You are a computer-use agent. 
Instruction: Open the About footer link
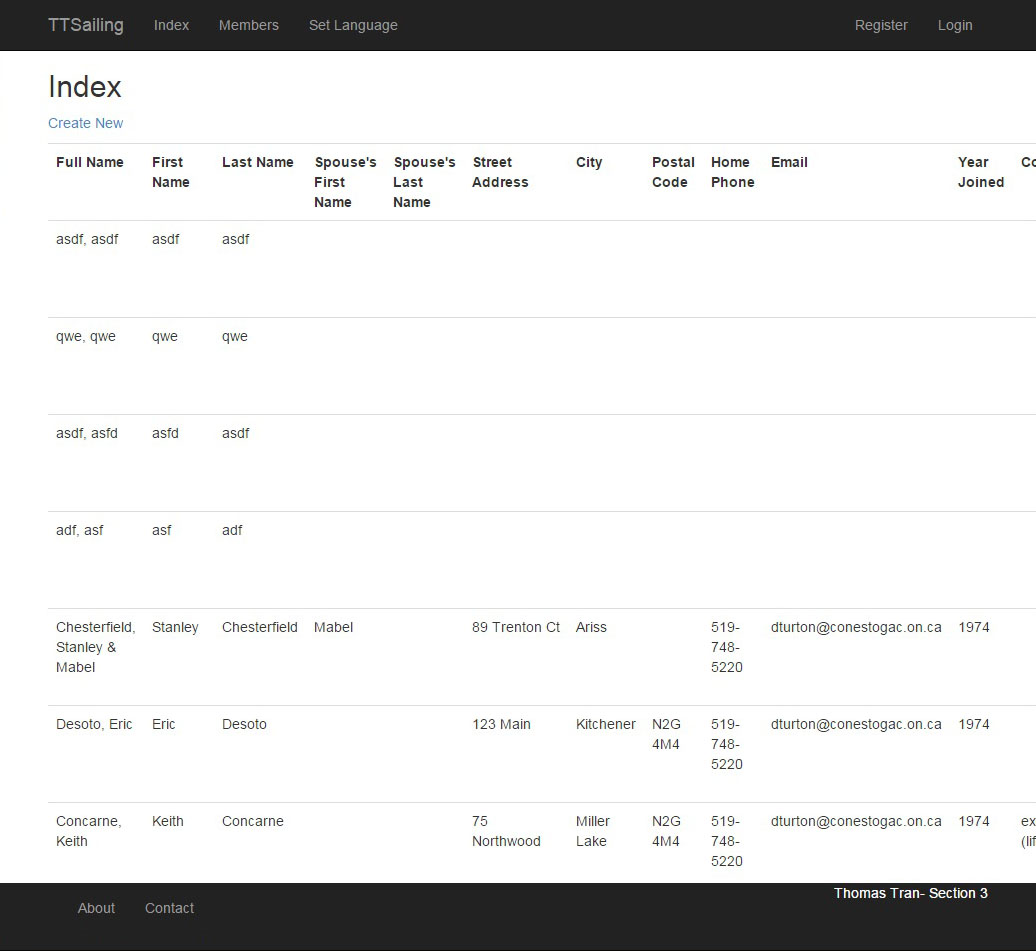[97, 908]
